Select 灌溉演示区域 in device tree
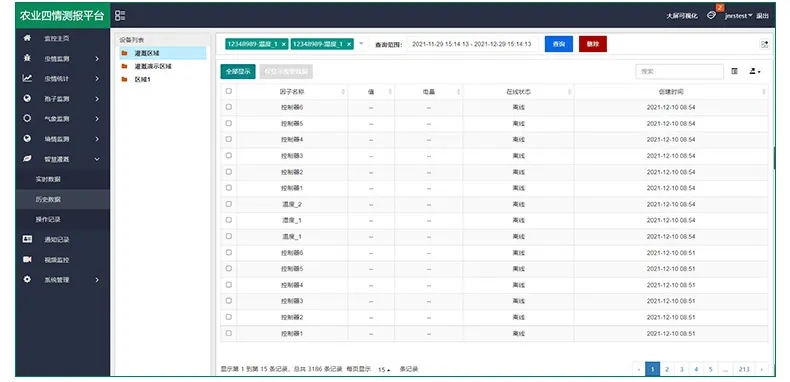 click(x=153, y=66)
